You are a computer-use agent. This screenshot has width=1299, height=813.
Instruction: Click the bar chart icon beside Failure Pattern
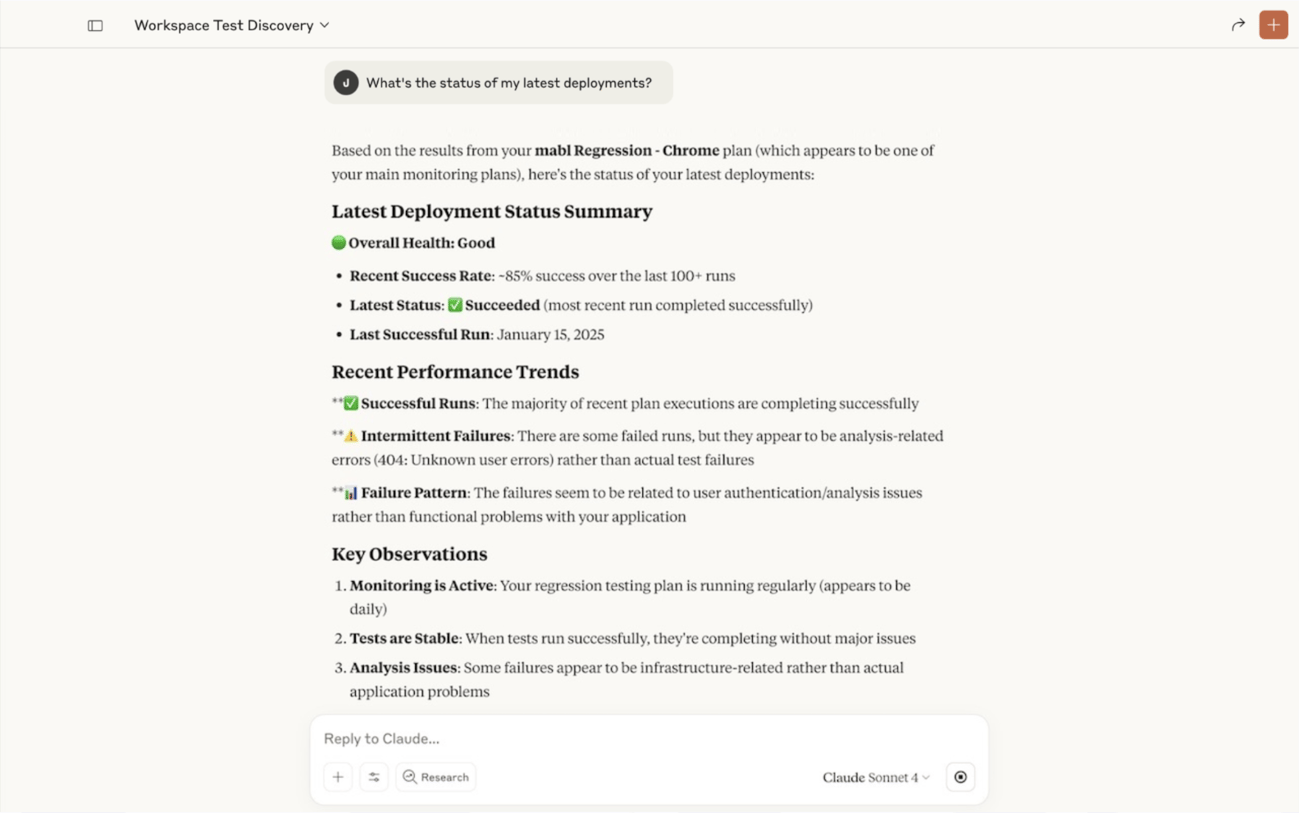click(351, 493)
